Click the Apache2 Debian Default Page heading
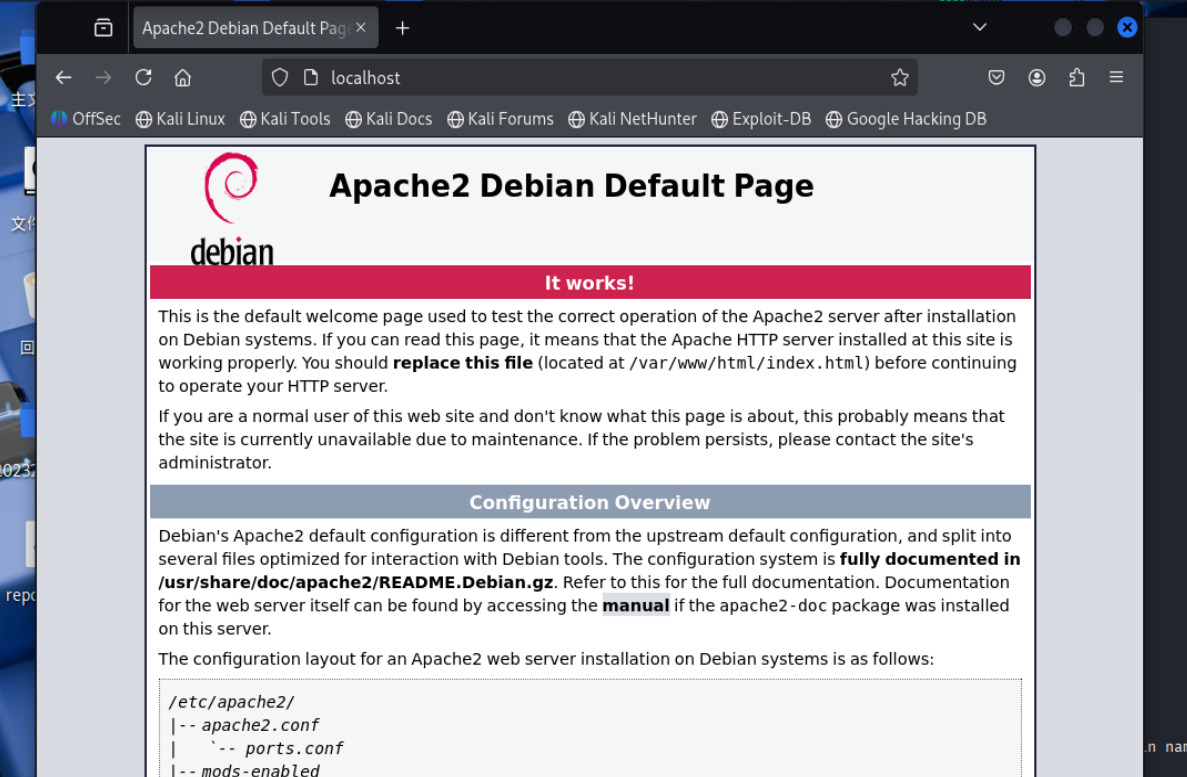The image size is (1187, 777). point(572,186)
